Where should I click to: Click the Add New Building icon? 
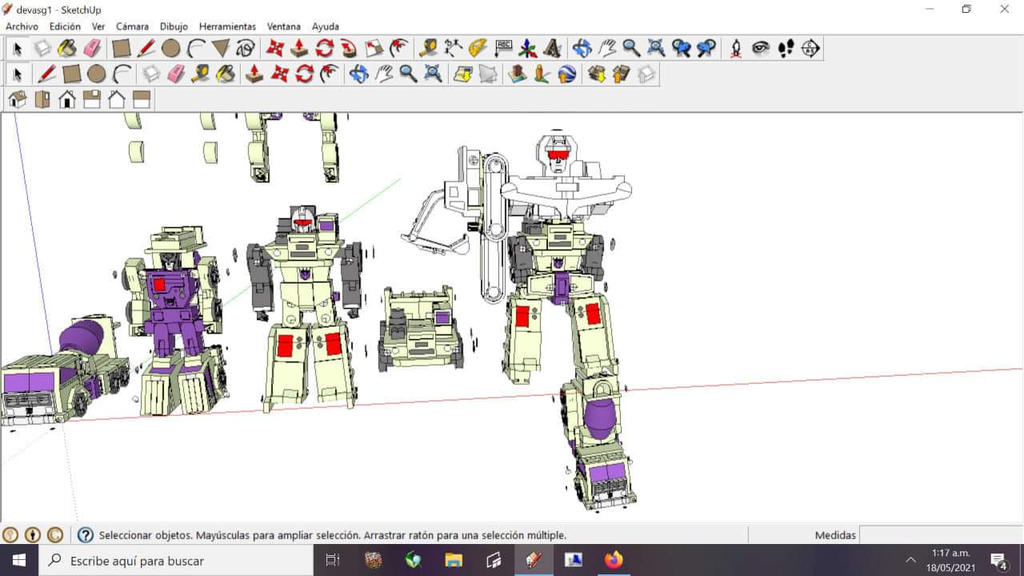(517, 74)
